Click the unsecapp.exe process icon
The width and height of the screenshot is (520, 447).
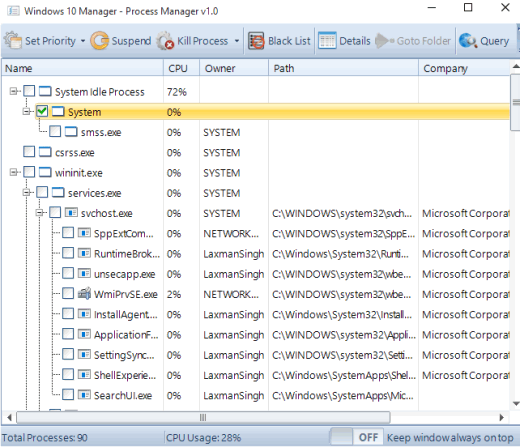tap(84, 273)
